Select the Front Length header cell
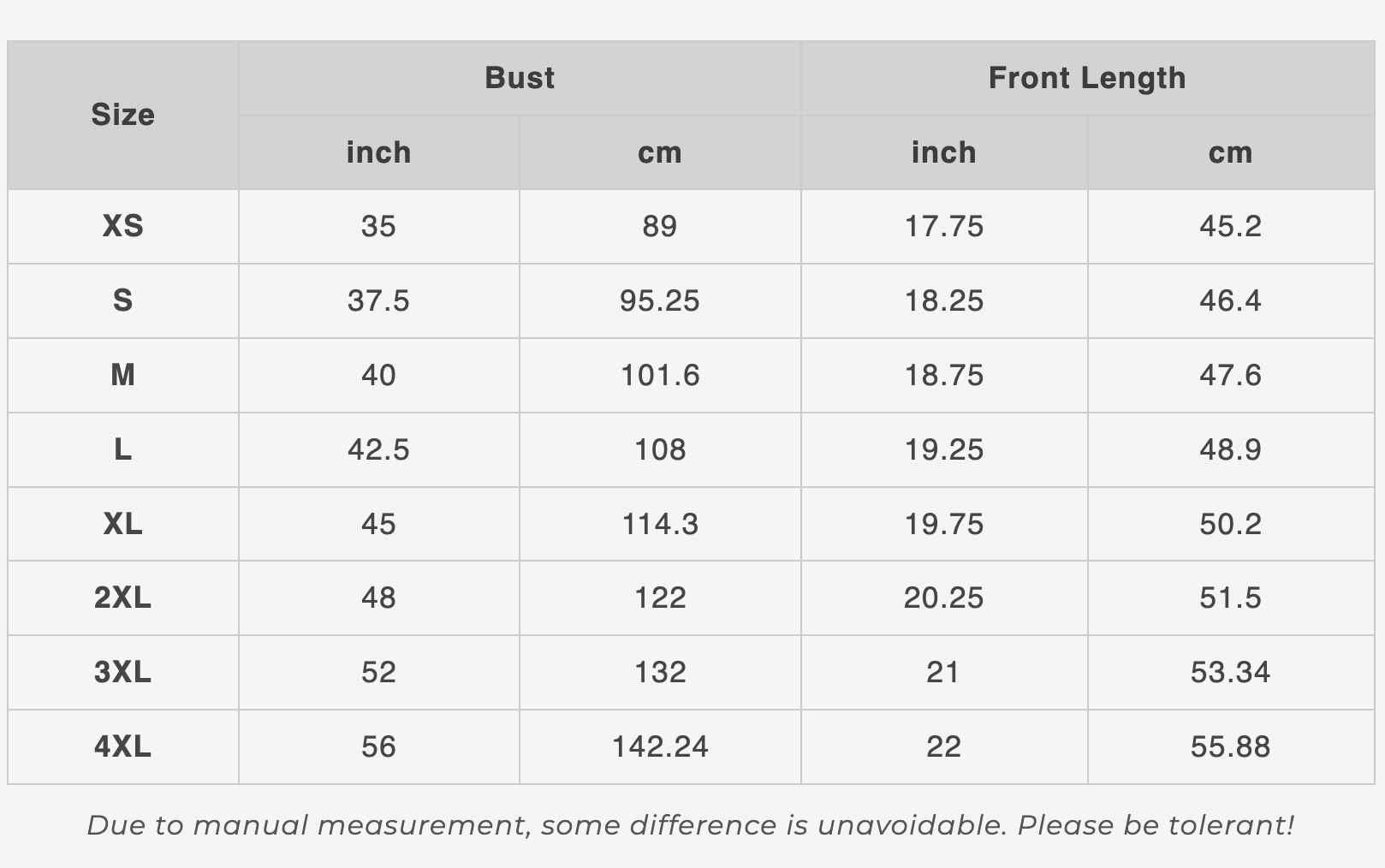1385x868 pixels. 1087,78
